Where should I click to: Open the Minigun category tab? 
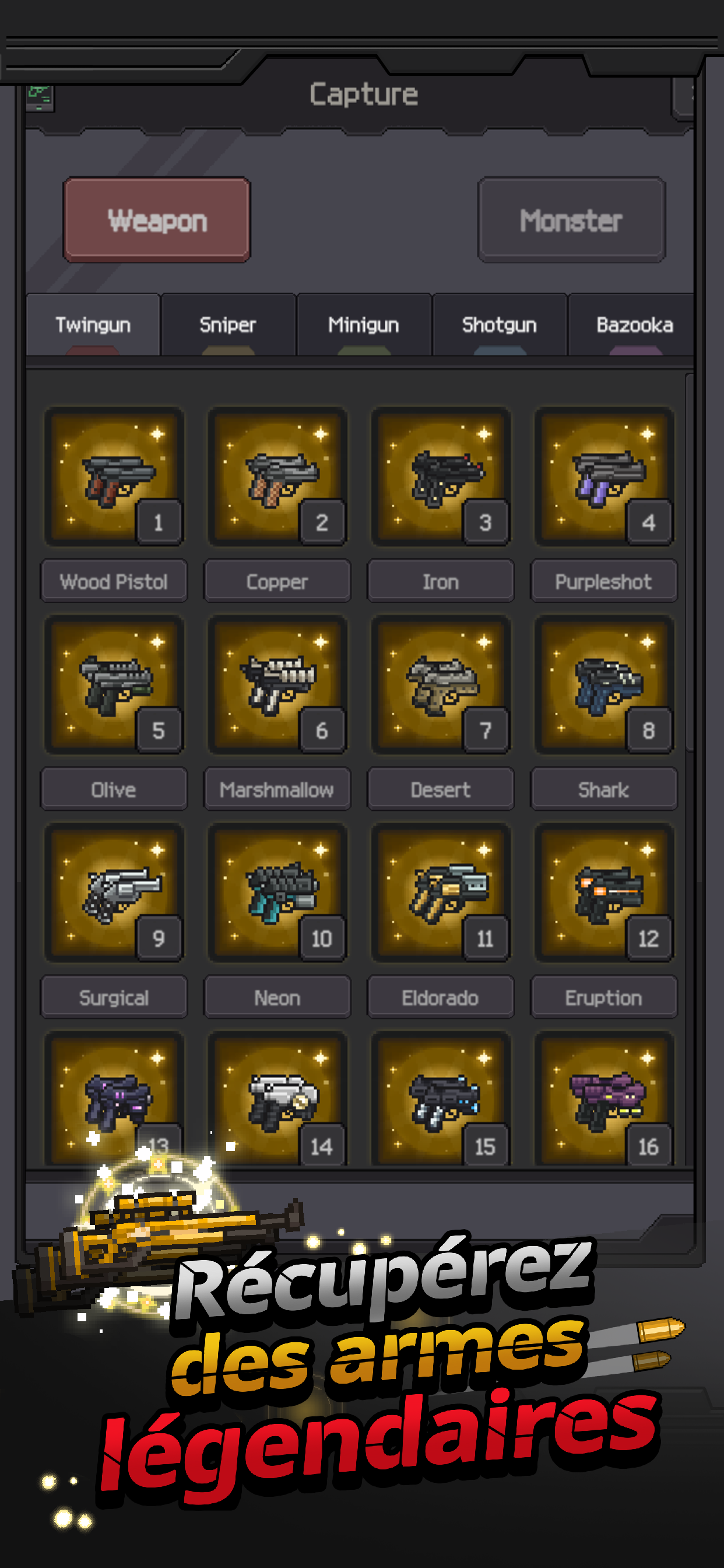364,324
